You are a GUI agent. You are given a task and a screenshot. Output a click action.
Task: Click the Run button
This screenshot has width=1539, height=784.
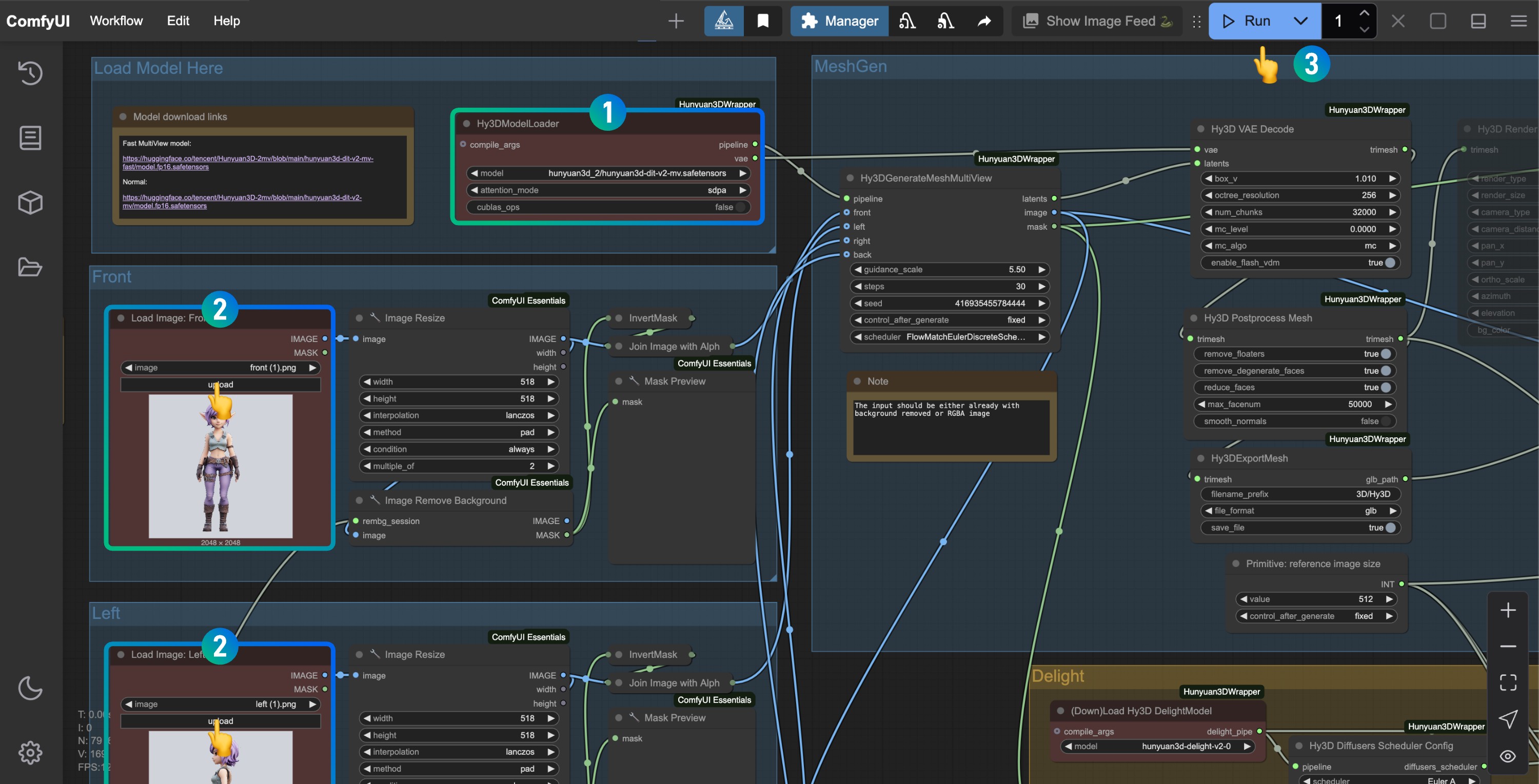click(x=1248, y=21)
